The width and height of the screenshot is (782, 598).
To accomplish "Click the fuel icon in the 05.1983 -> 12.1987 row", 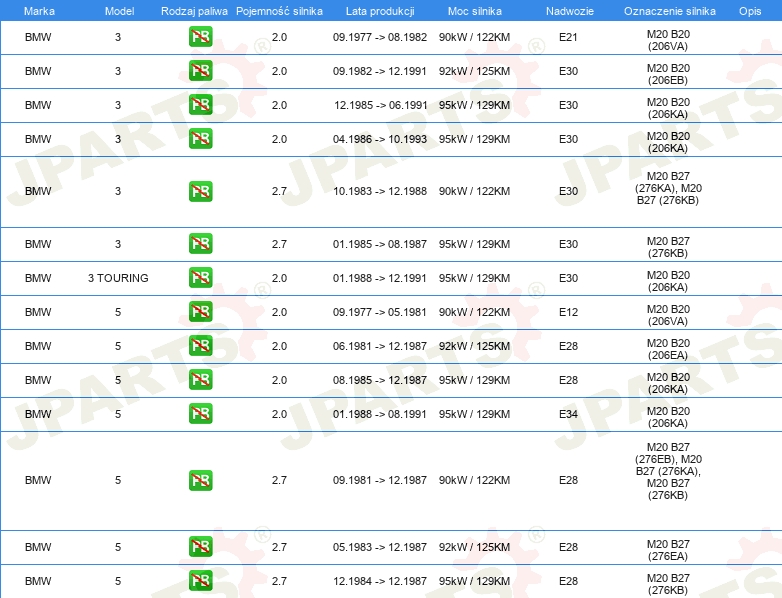I will click(200, 547).
